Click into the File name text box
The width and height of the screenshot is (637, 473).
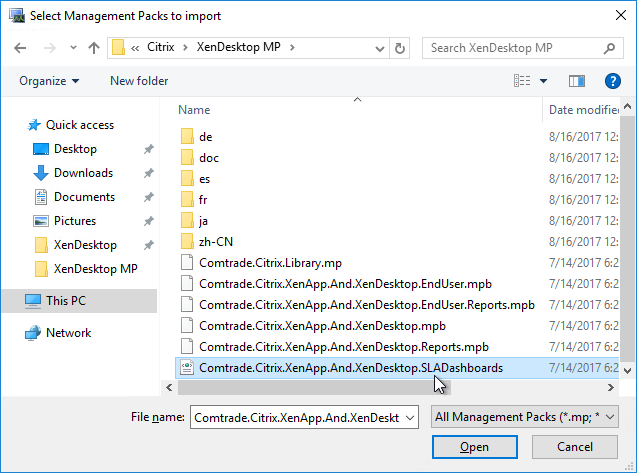coord(297,417)
